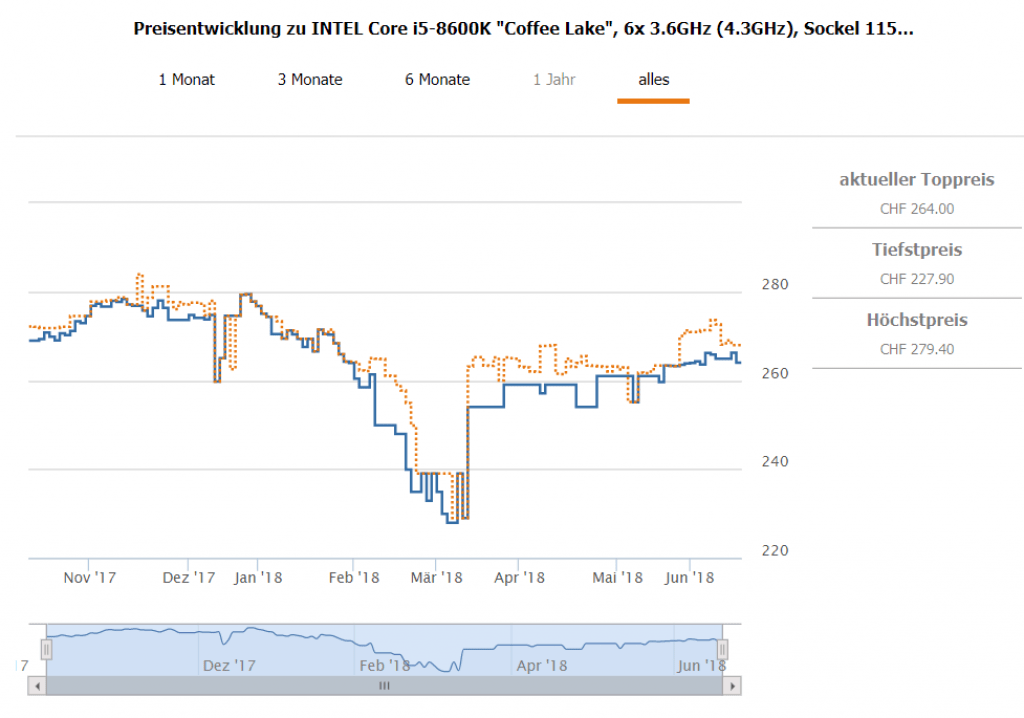Click the 'Jan '18' x-axis label
This screenshot has height=718, width=1024.
[x=258, y=578]
